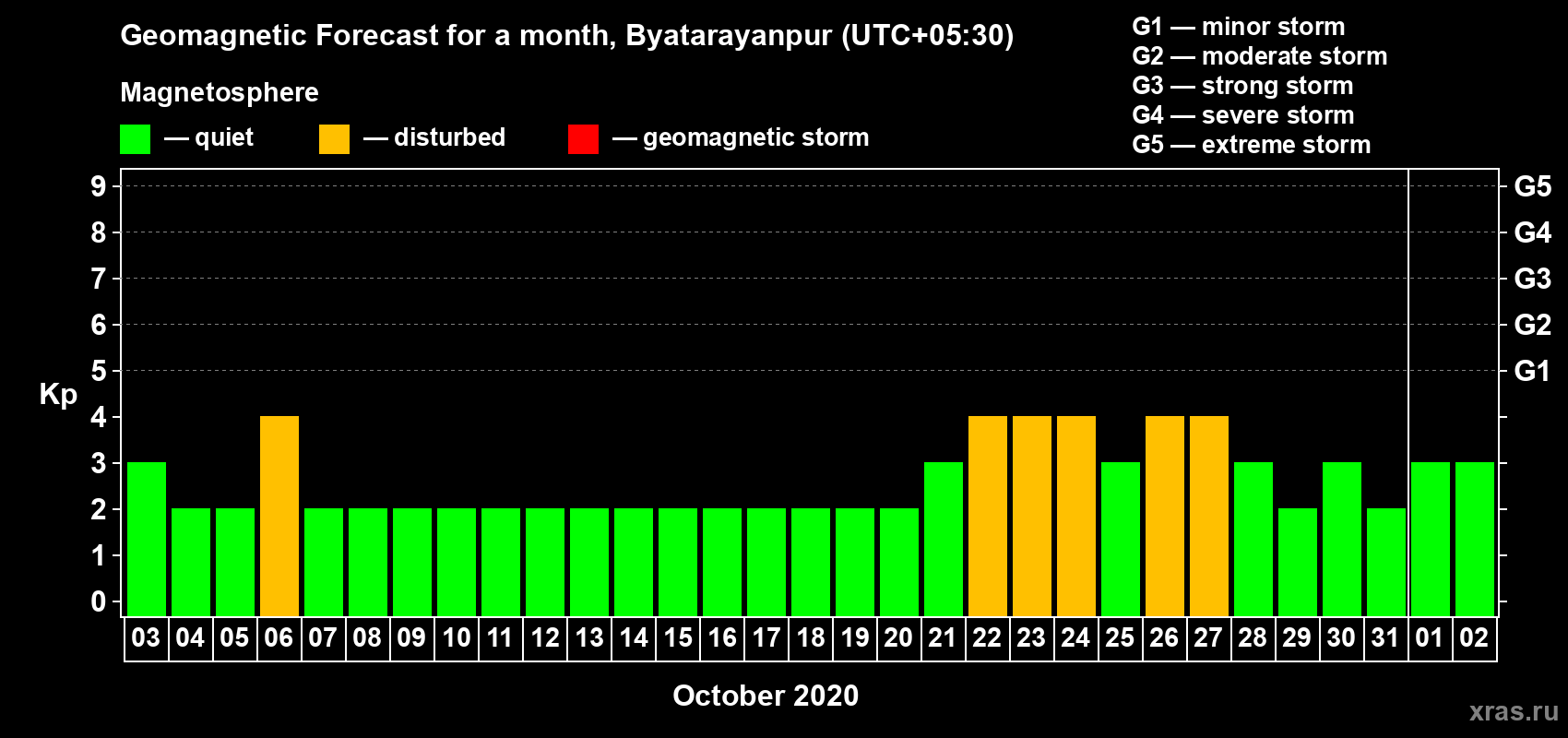Click date label 02 on the axis
This screenshot has height=738, width=1568.
(x=1474, y=637)
